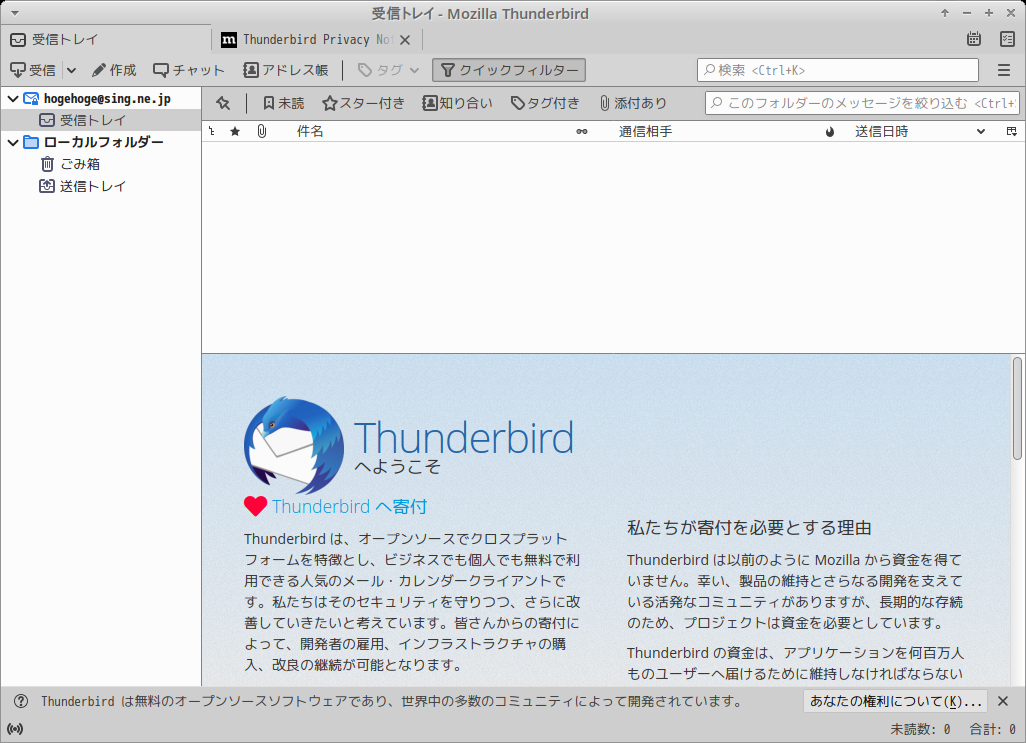Viewport: 1026px width, 743px height.
Task: Click the red heart donate icon
Action: tap(255, 506)
